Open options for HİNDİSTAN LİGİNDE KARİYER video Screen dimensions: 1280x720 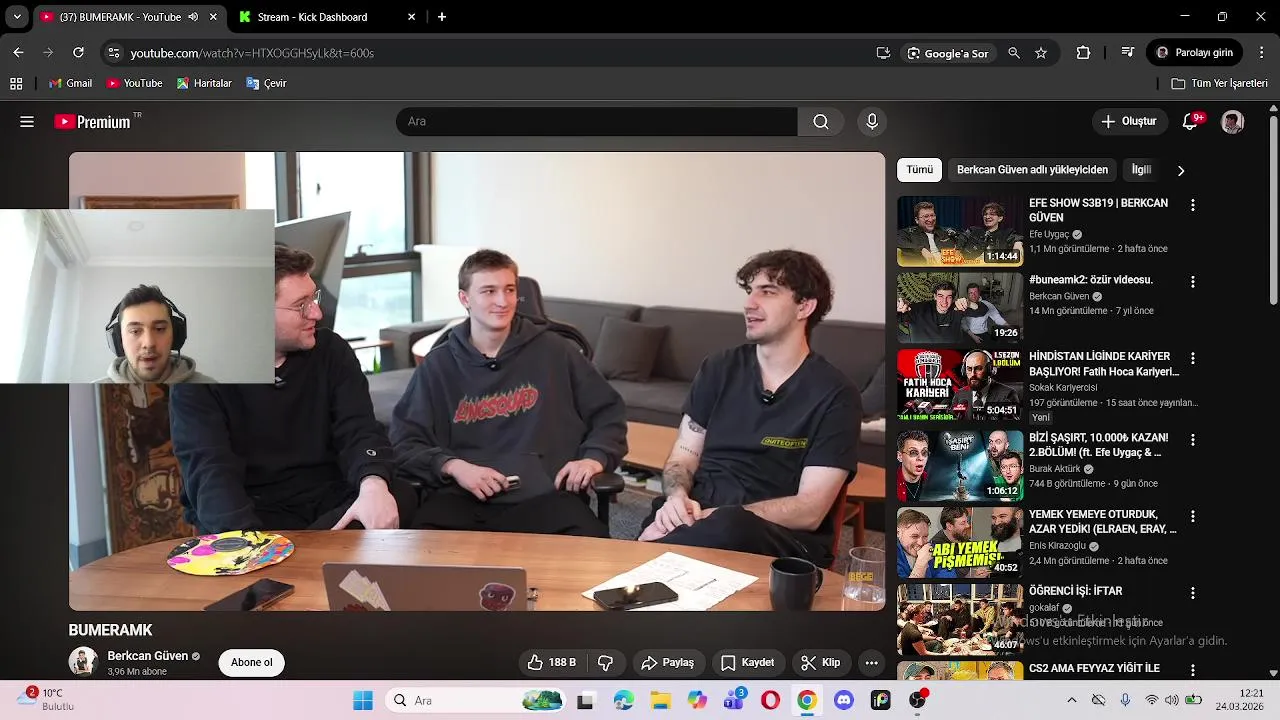(x=1192, y=358)
